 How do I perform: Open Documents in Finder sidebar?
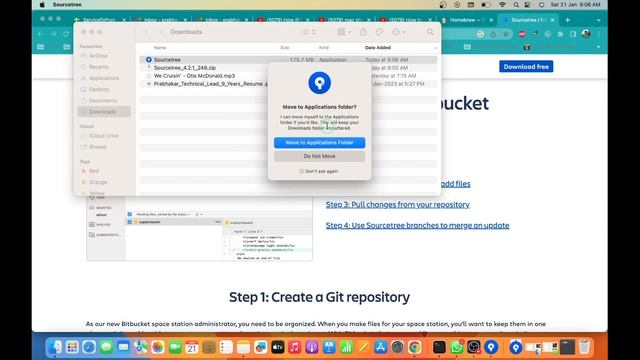point(102,100)
